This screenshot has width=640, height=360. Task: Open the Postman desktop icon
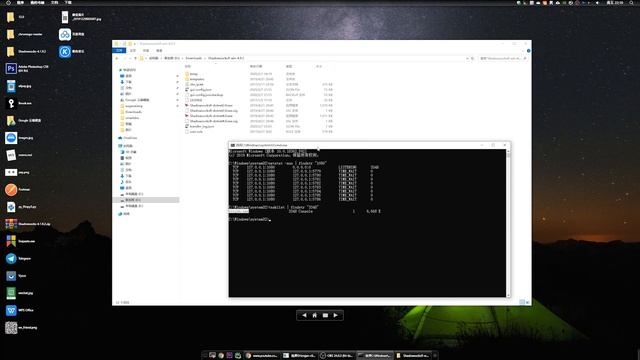point(11,189)
